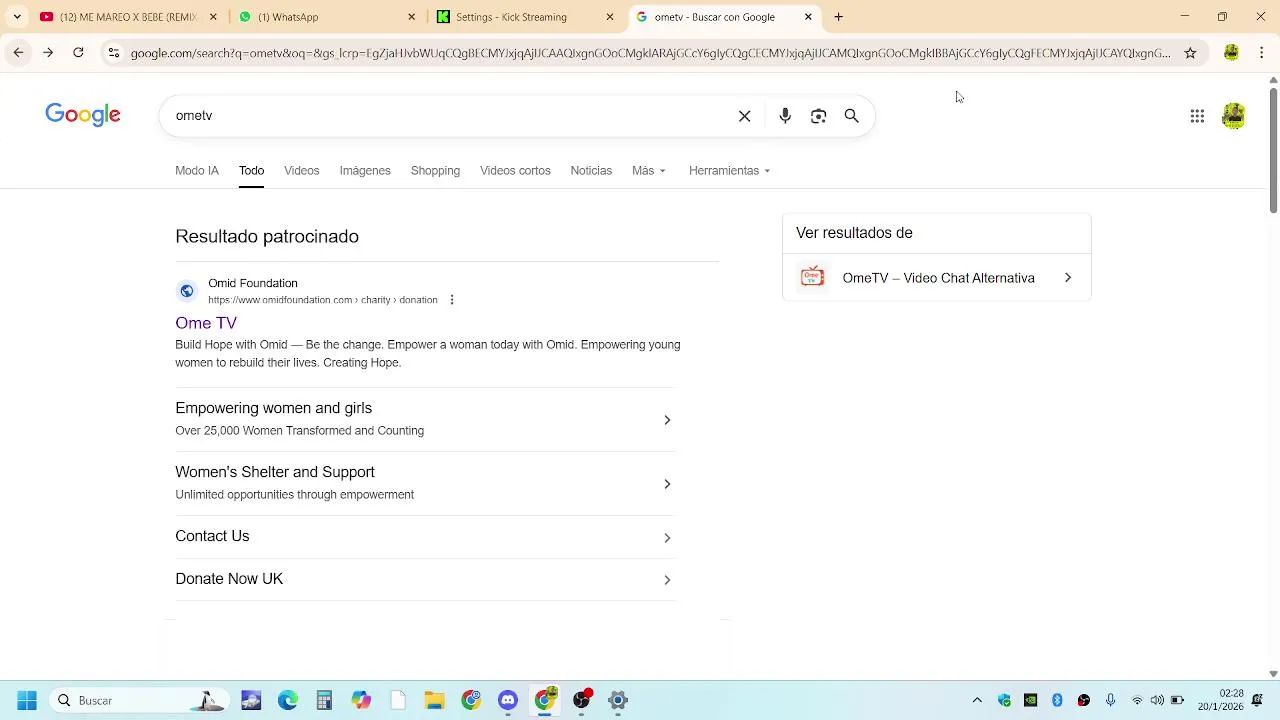Open Google account avatar menu

tap(1233, 116)
